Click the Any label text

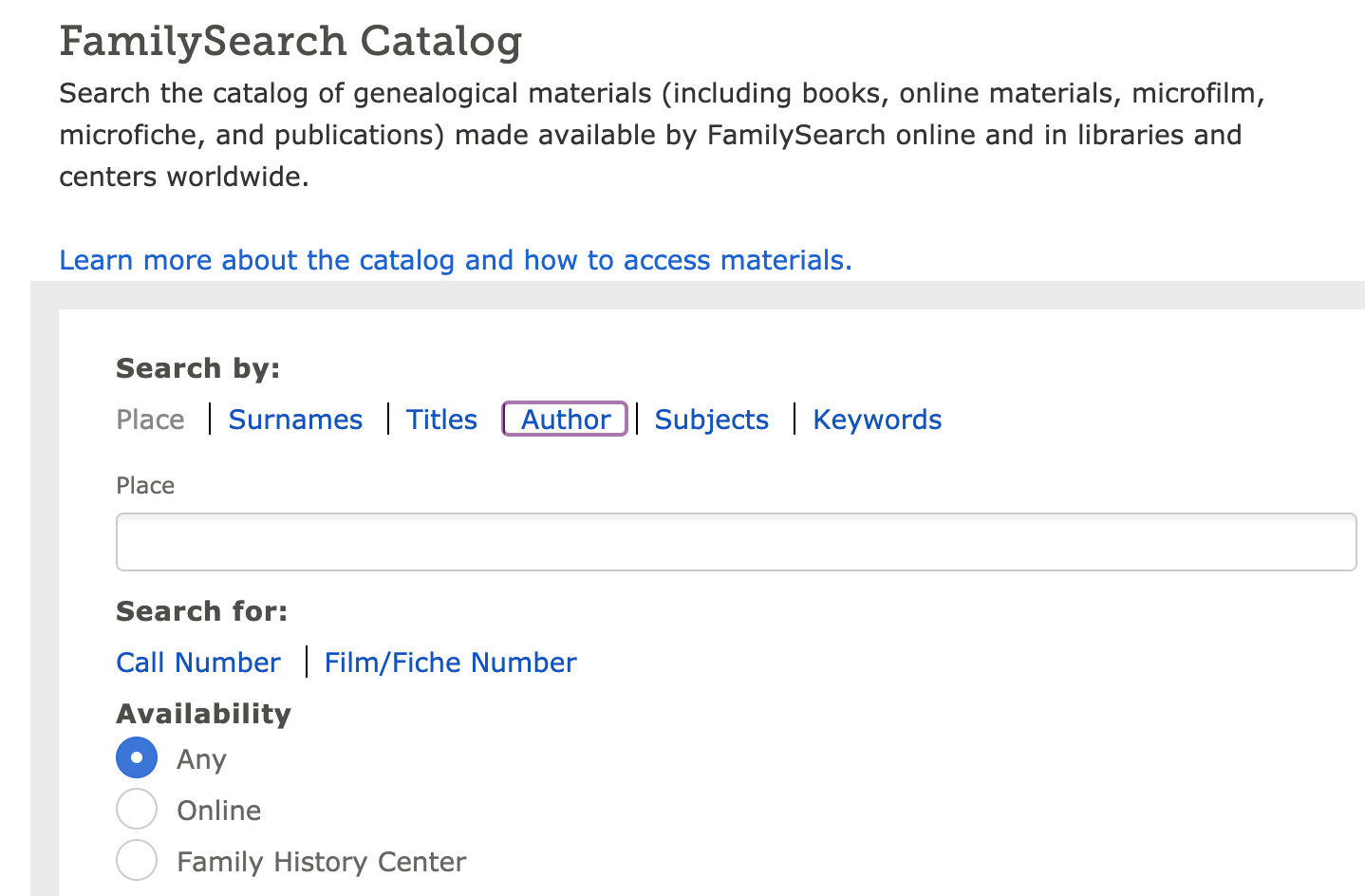[x=201, y=759]
